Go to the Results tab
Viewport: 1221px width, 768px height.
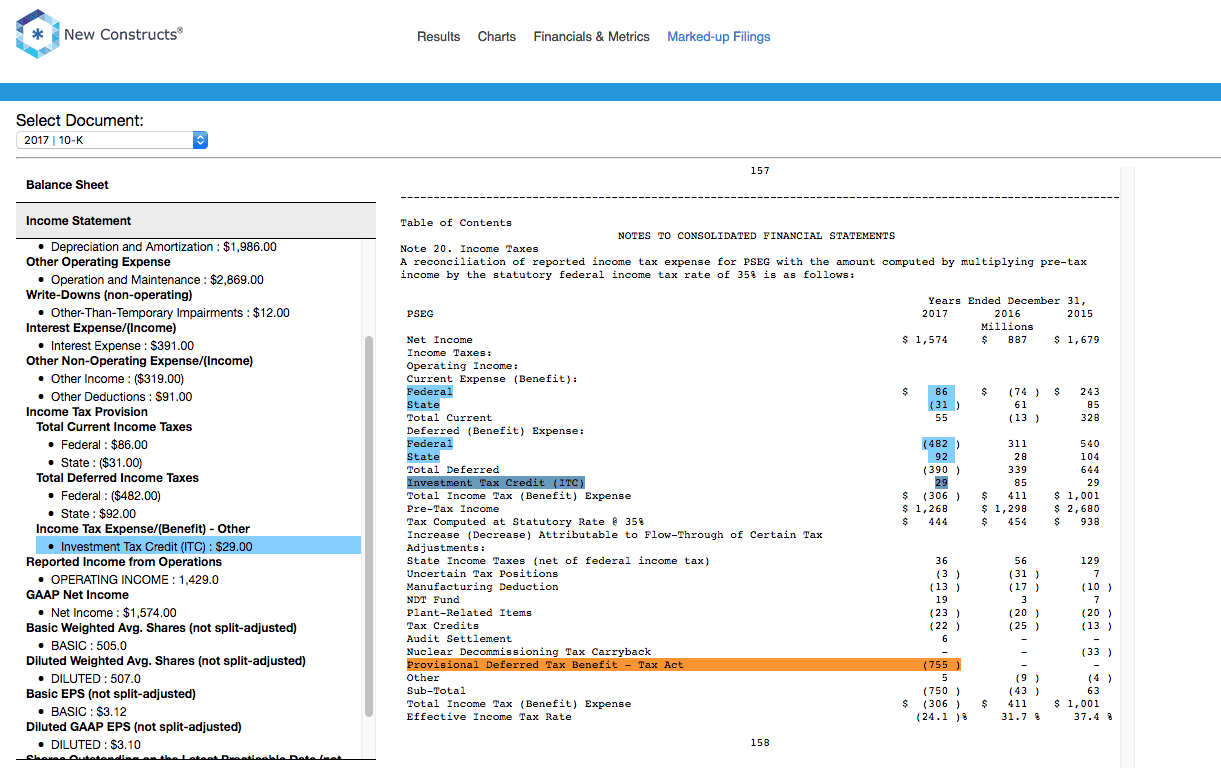click(x=439, y=37)
